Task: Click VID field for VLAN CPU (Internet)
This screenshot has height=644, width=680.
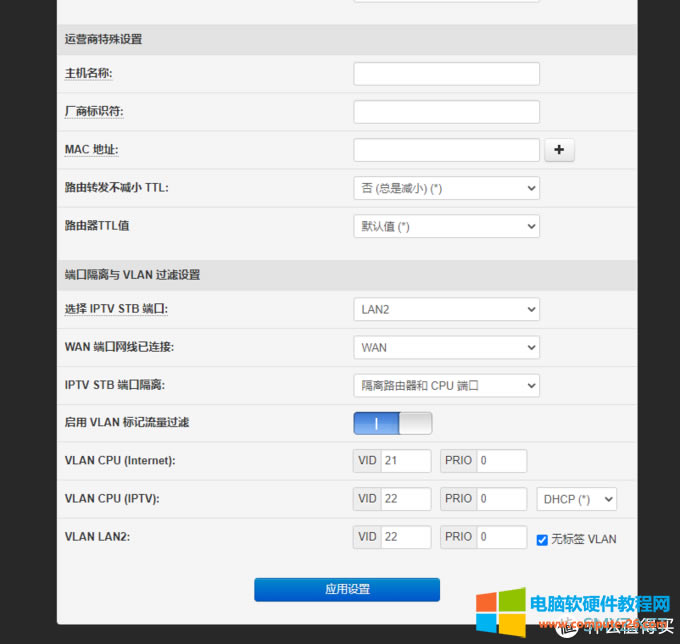Action: tap(406, 461)
